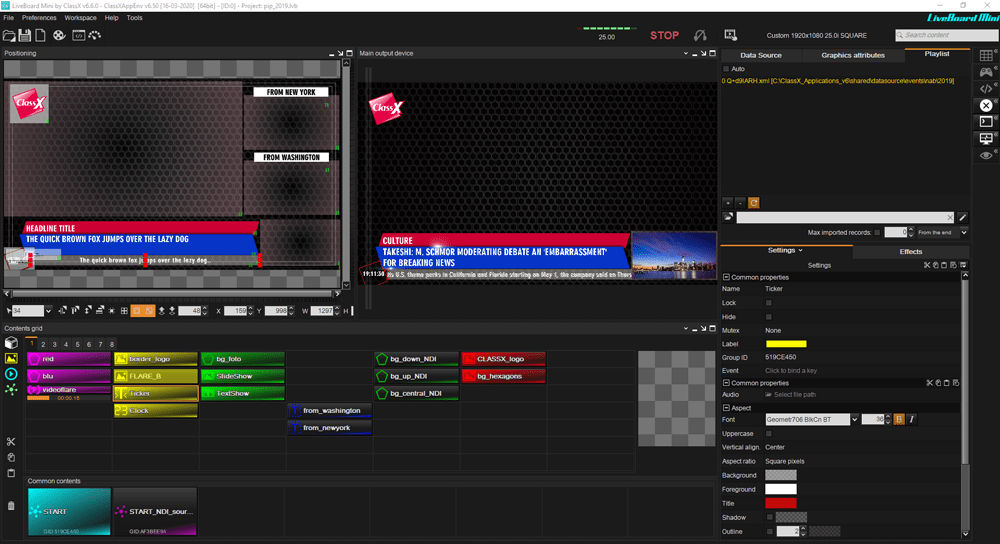The width and height of the screenshot is (1000, 544).
Task: Toggle the Uppercase checkbox
Action: tap(768, 433)
